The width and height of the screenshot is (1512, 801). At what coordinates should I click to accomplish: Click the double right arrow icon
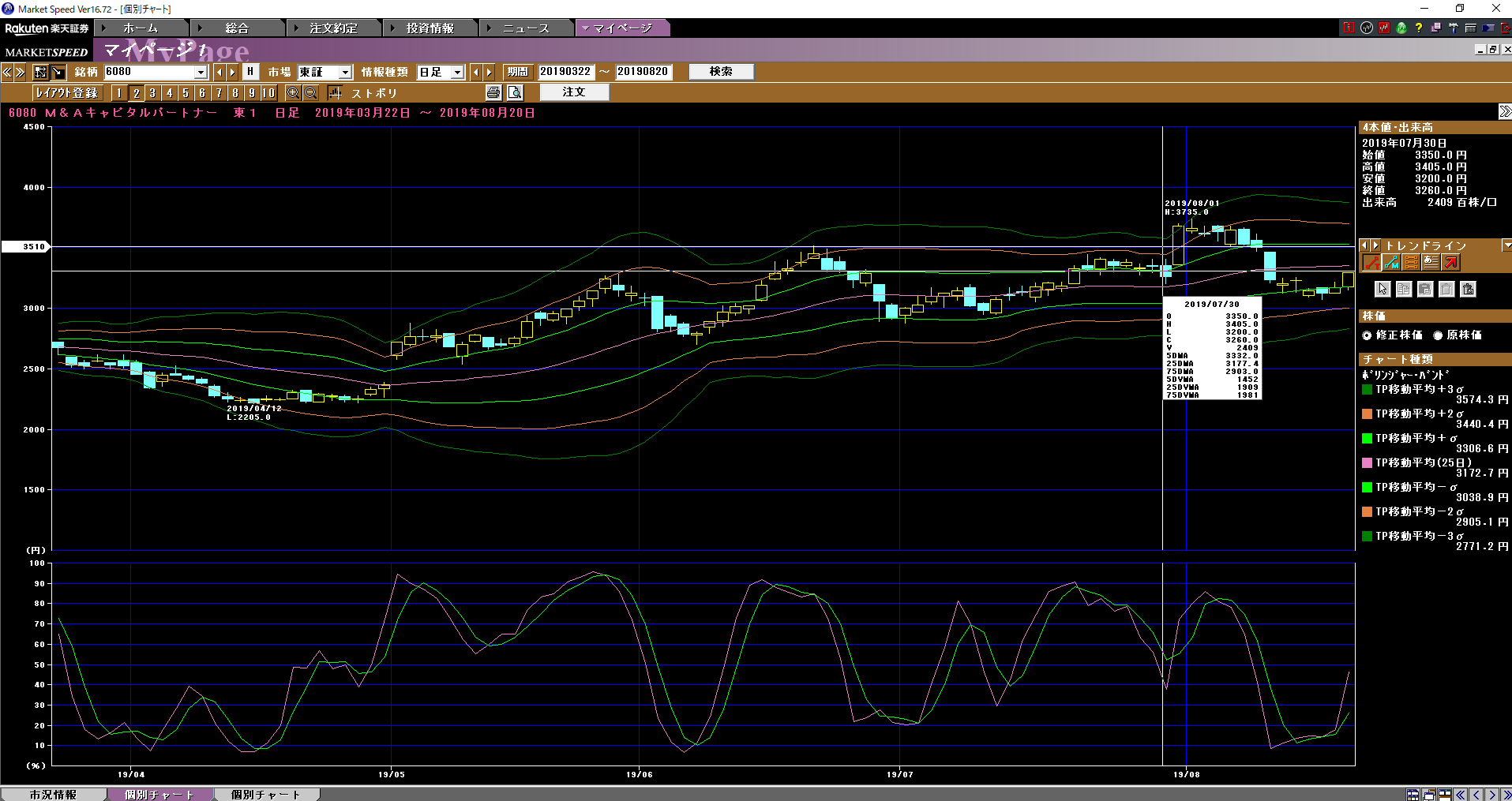tap(21, 72)
